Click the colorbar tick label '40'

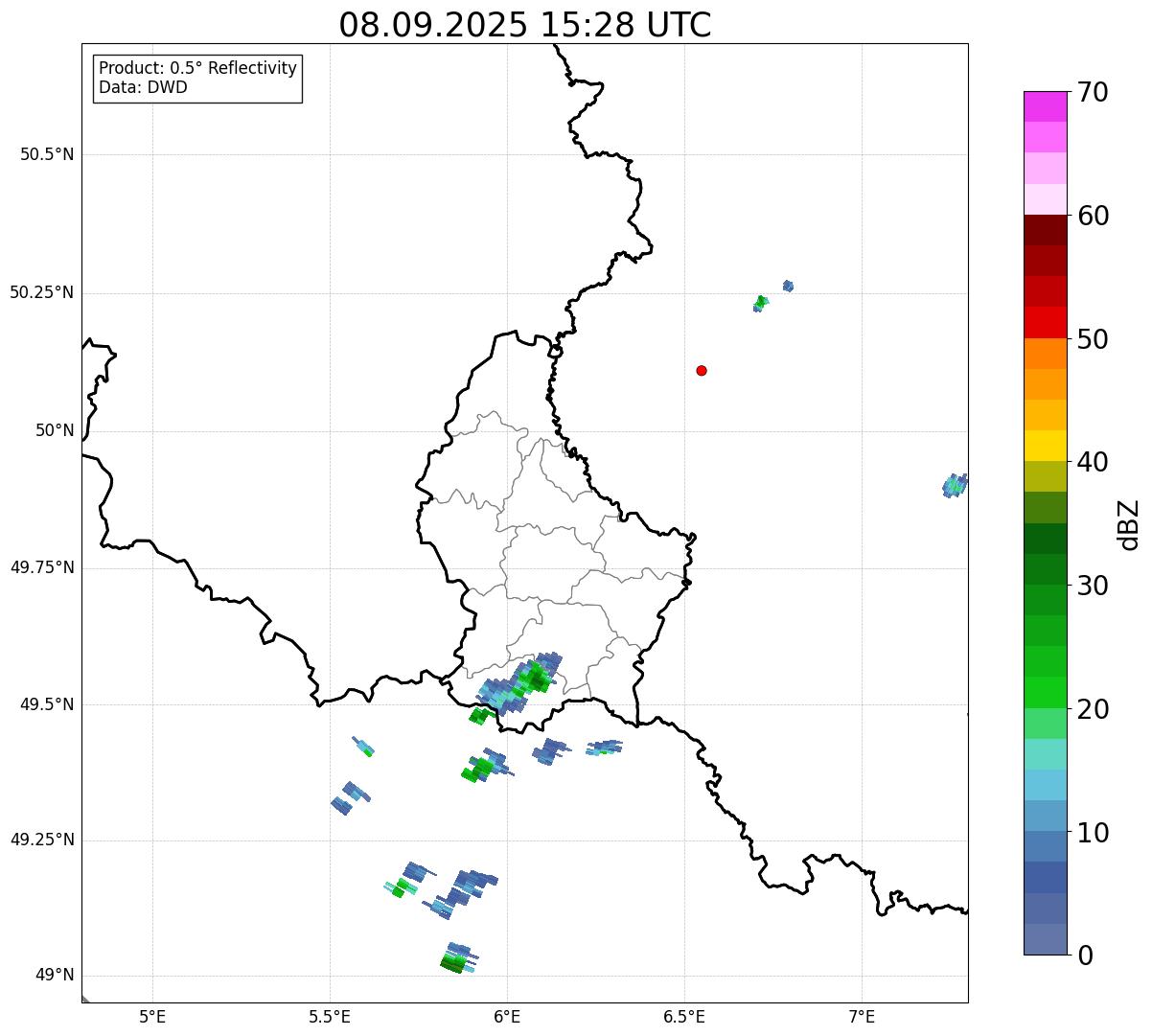pyautogui.click(x=1093, y=462)
